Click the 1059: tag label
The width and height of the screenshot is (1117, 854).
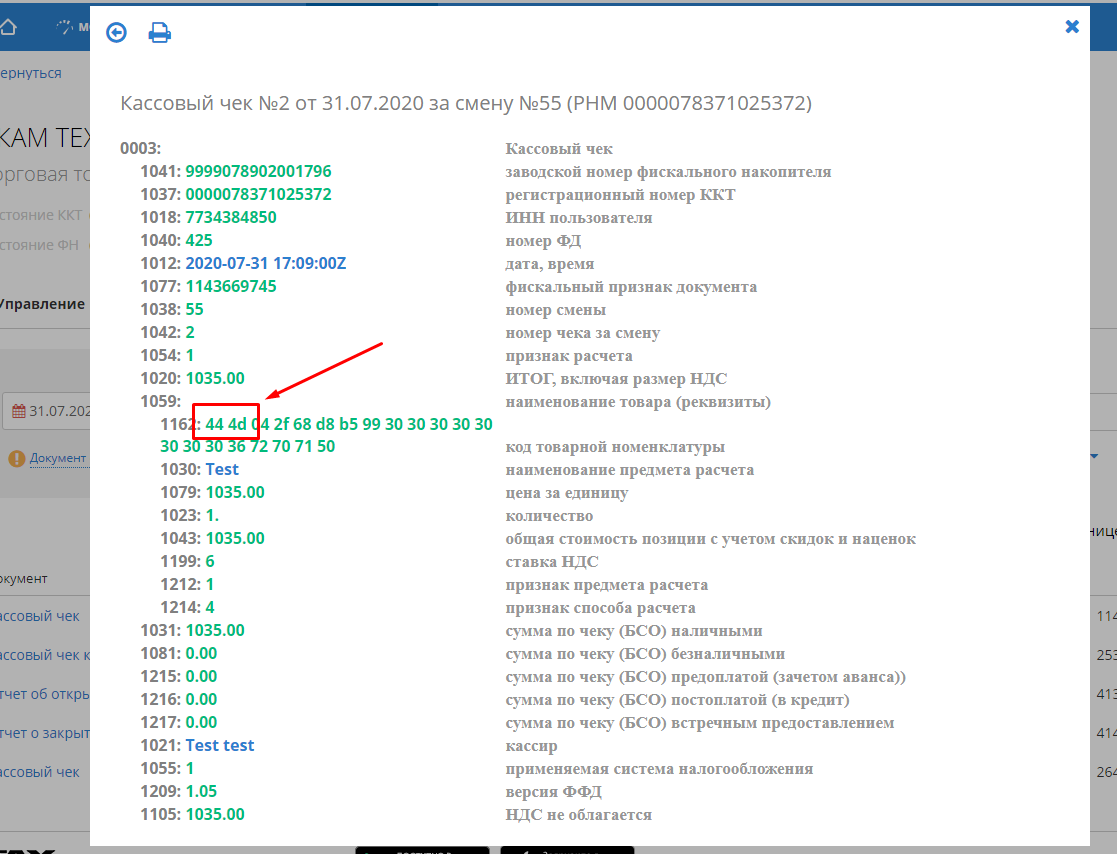pyautogui.click(x=160, y=401)
